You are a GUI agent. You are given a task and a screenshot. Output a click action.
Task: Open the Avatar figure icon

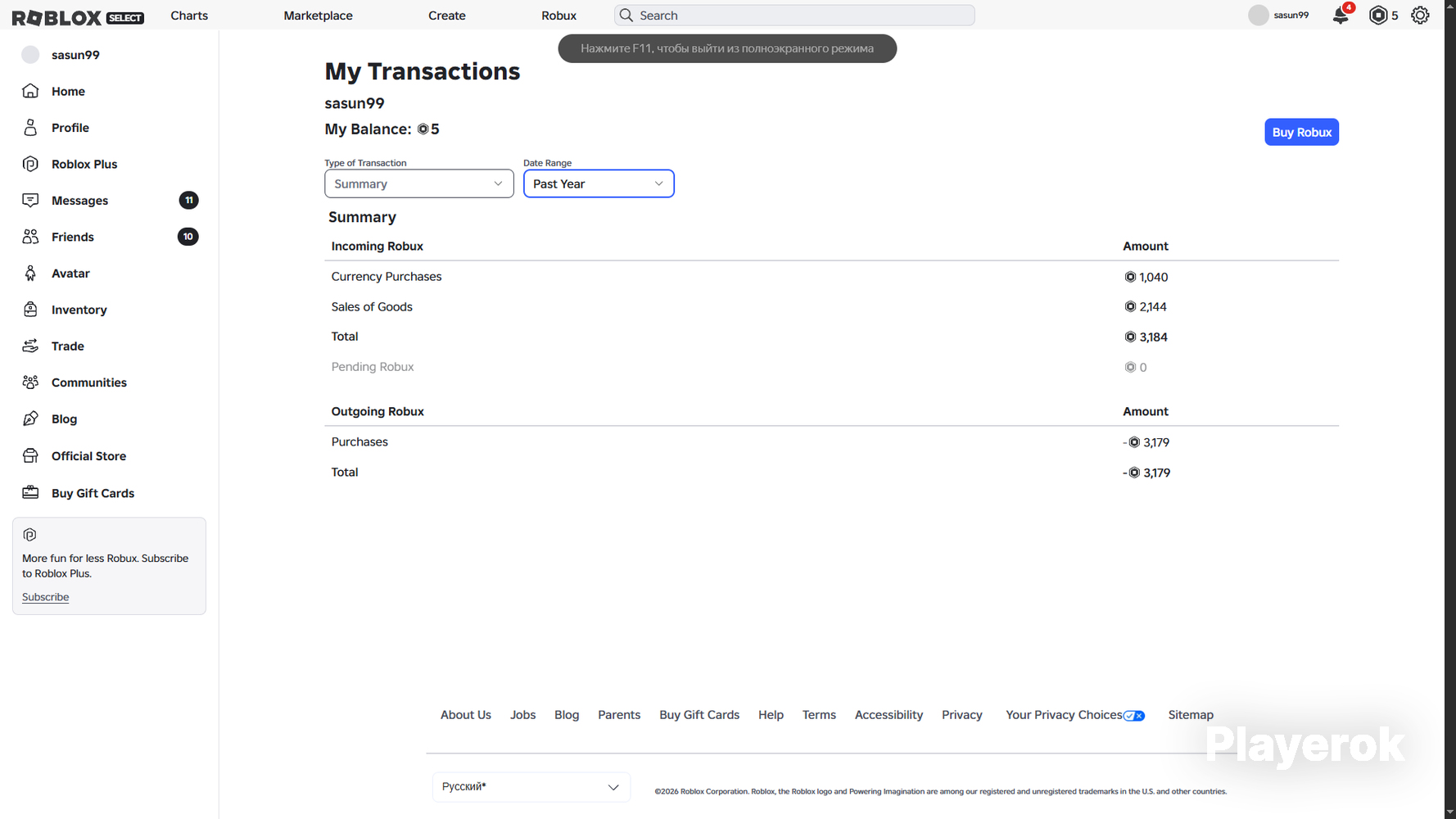30,274
